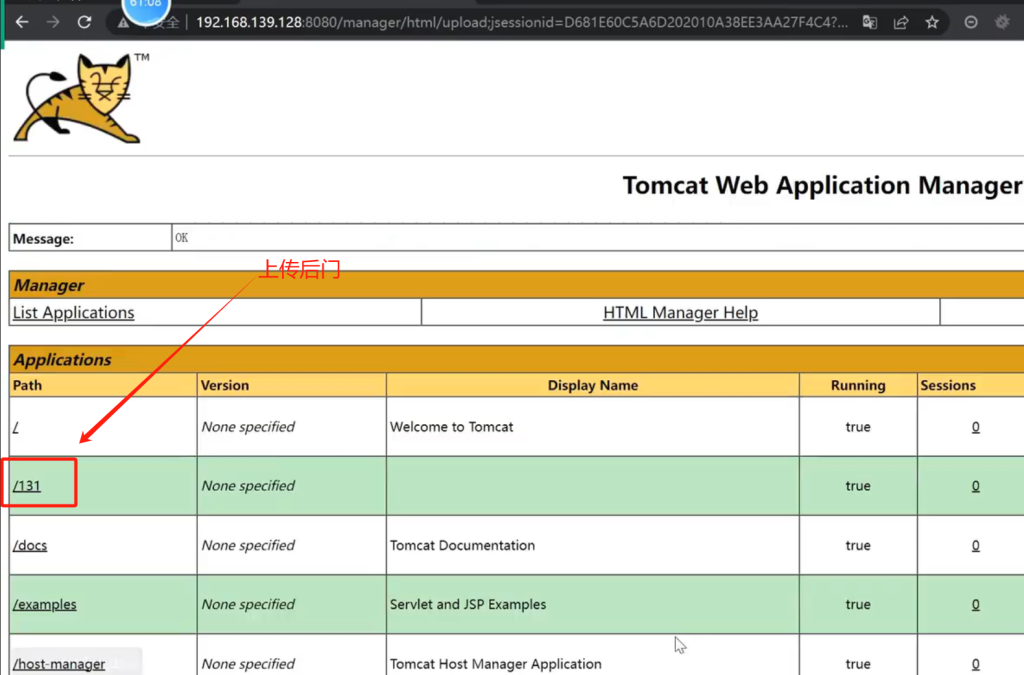
Task: Focus the address bar URL
Action: pos(522,22)
